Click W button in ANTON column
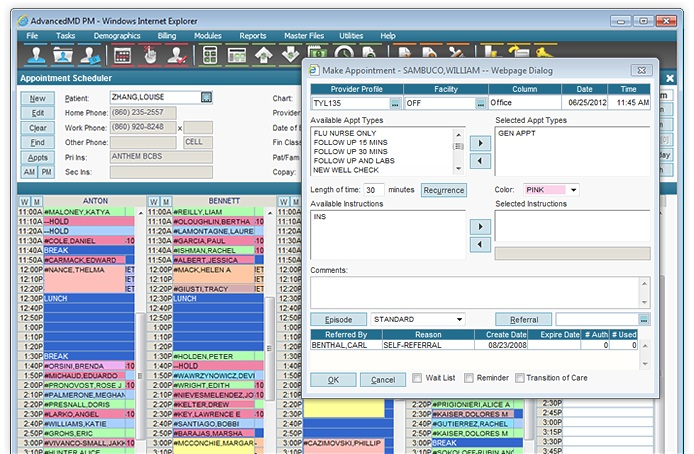694x454 pixels. (x=24, y=202)
